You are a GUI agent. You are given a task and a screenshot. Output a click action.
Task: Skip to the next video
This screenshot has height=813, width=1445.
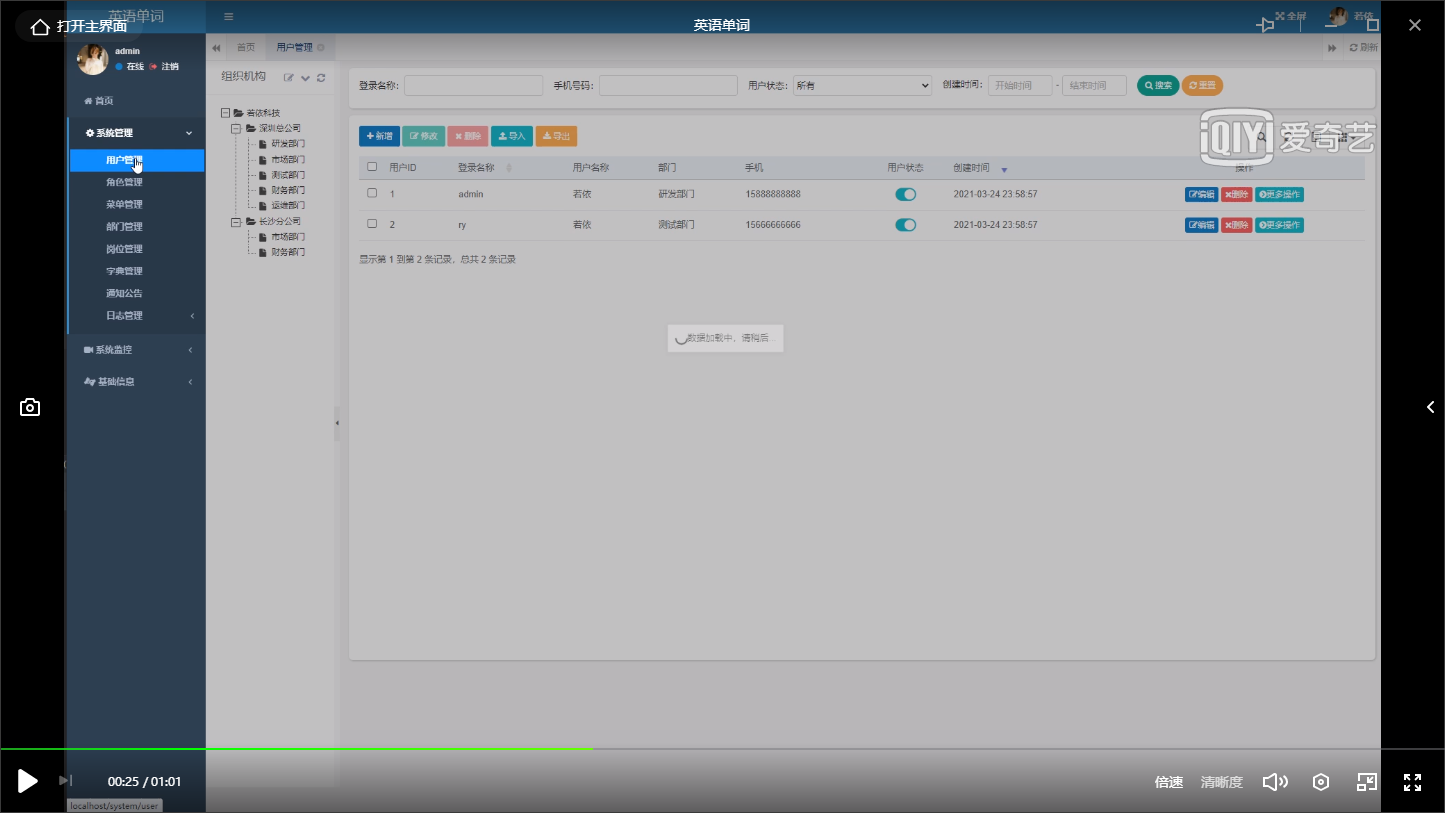(65, 780)
